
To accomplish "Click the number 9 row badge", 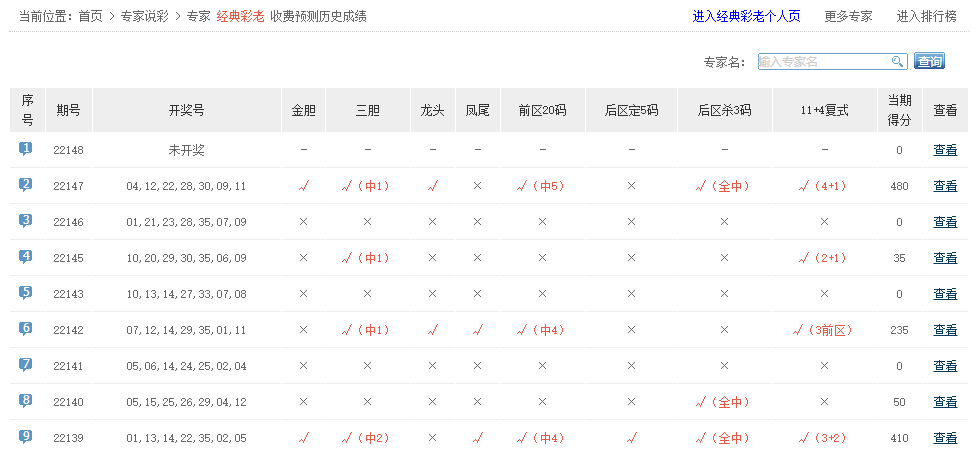I will [26, 437].
